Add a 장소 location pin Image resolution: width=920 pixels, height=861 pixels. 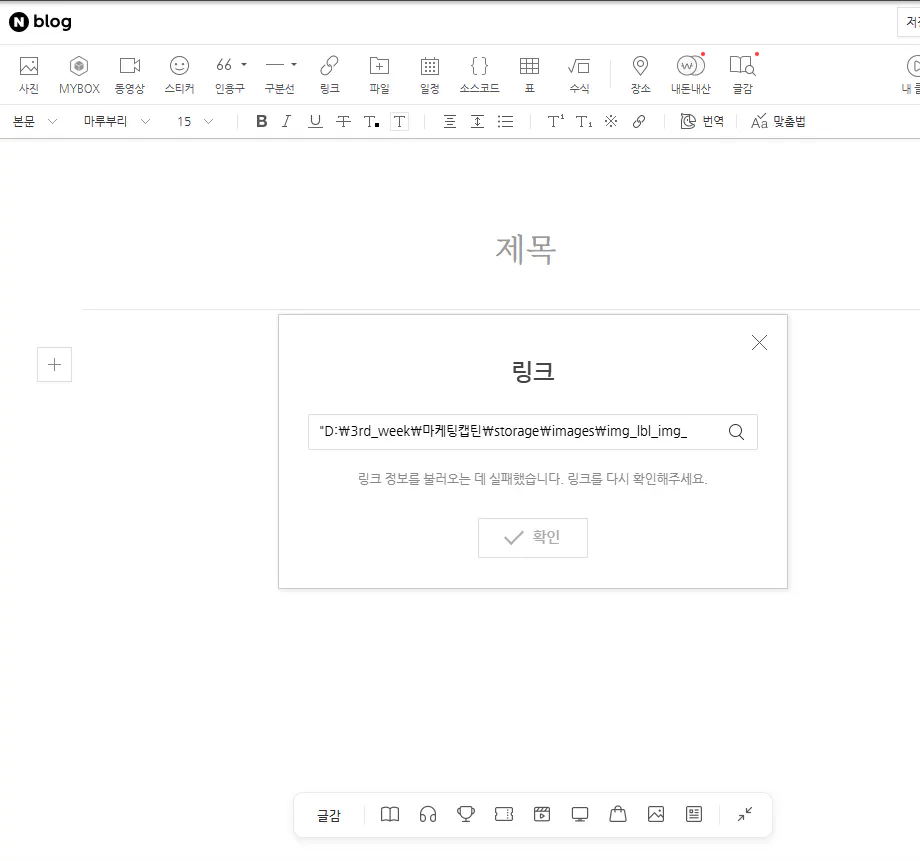pyautogui.click(x=640, y=75)
